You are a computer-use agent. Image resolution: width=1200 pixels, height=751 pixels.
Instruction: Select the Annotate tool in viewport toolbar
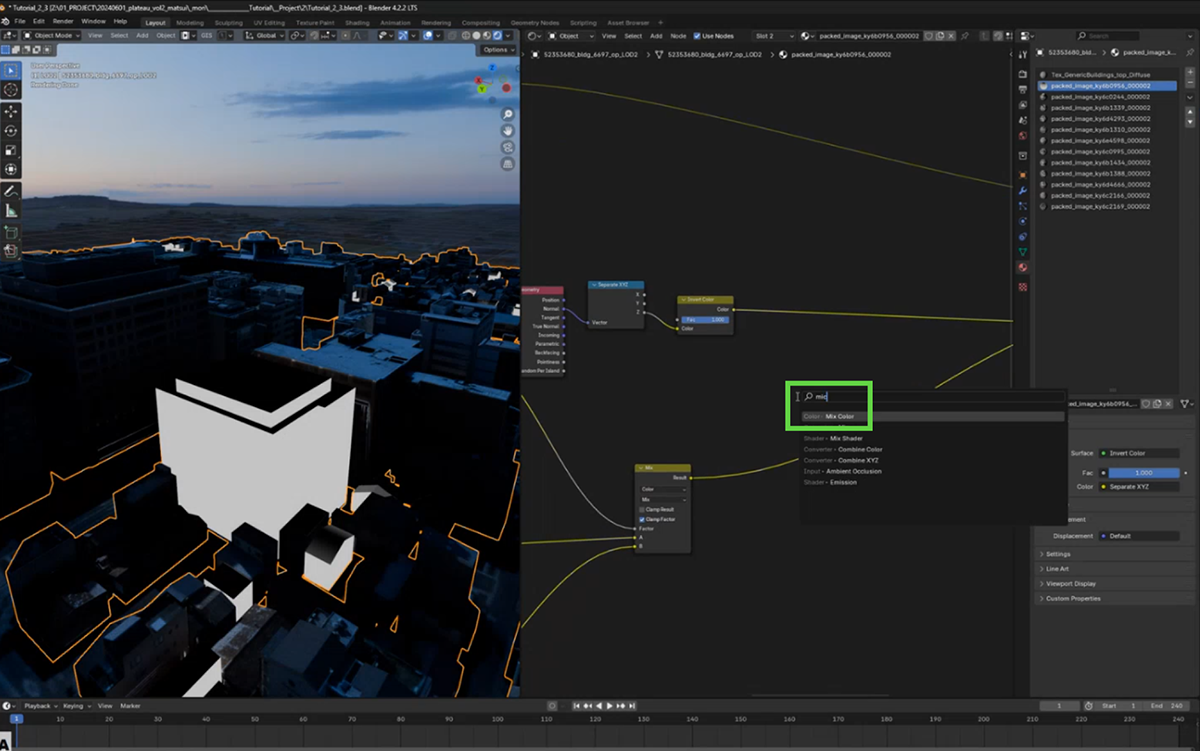click(10, 191)
